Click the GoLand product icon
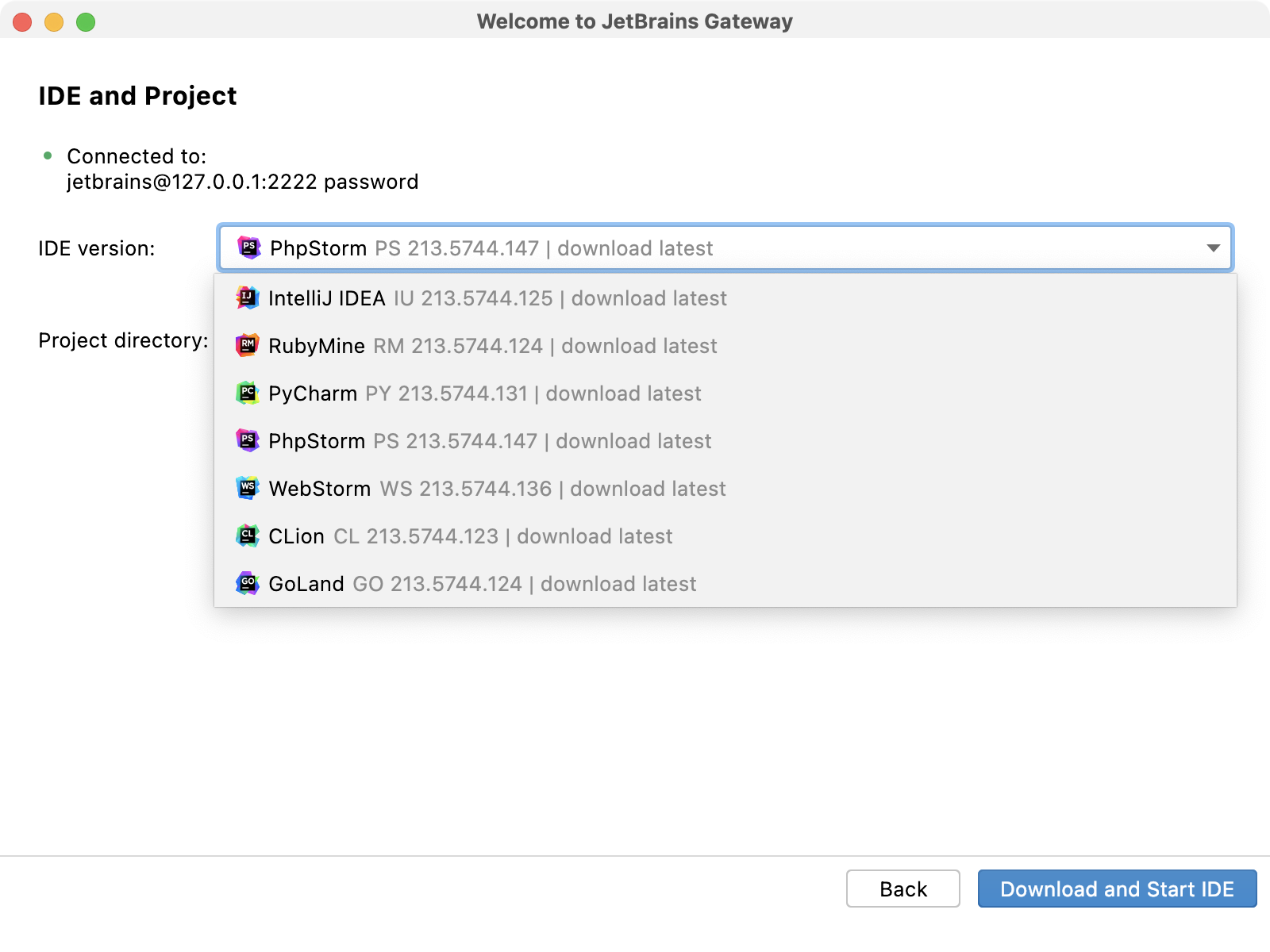Screen dimensions: 1270x952 click(248, 584)
